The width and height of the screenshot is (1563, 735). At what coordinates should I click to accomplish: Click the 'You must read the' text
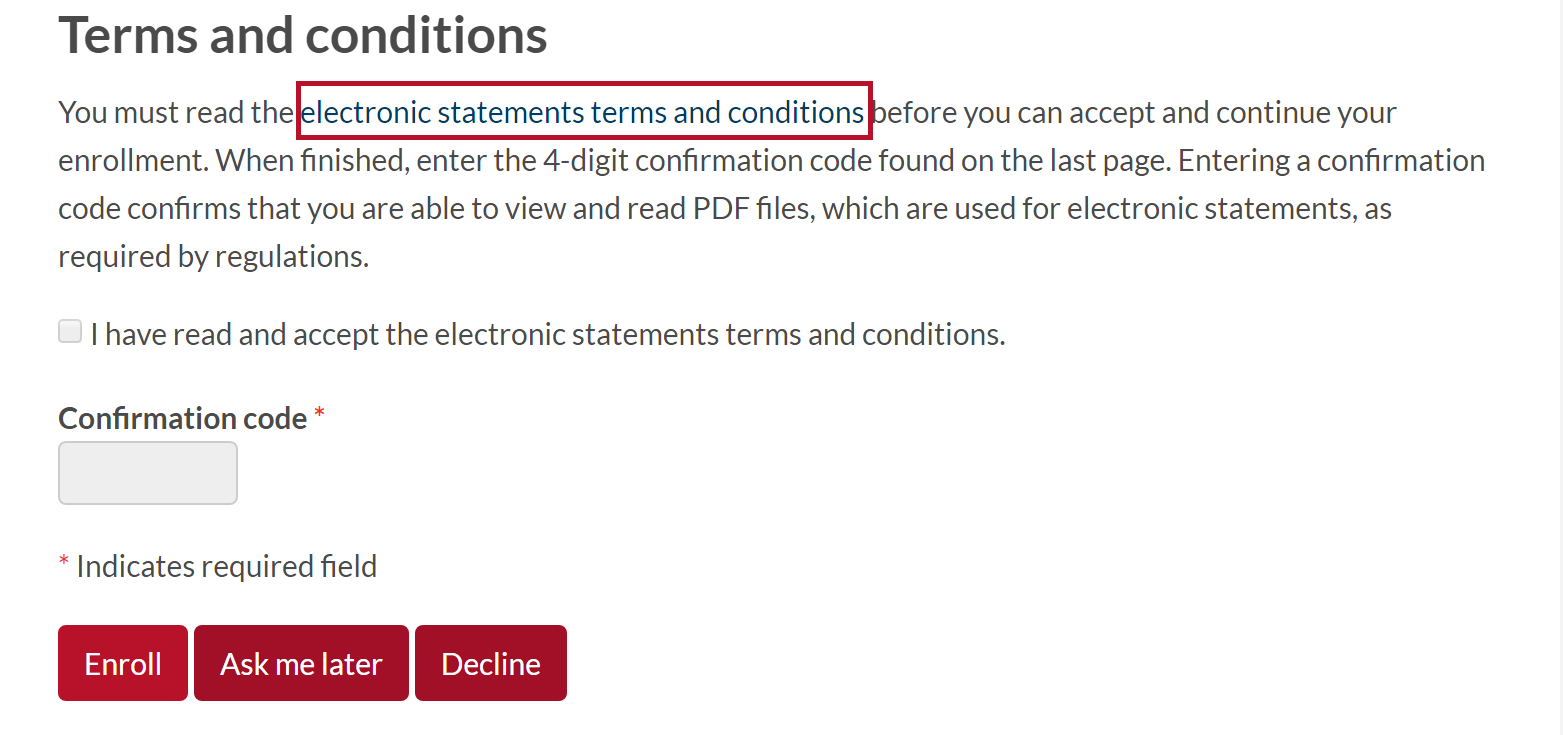(176, 113)
